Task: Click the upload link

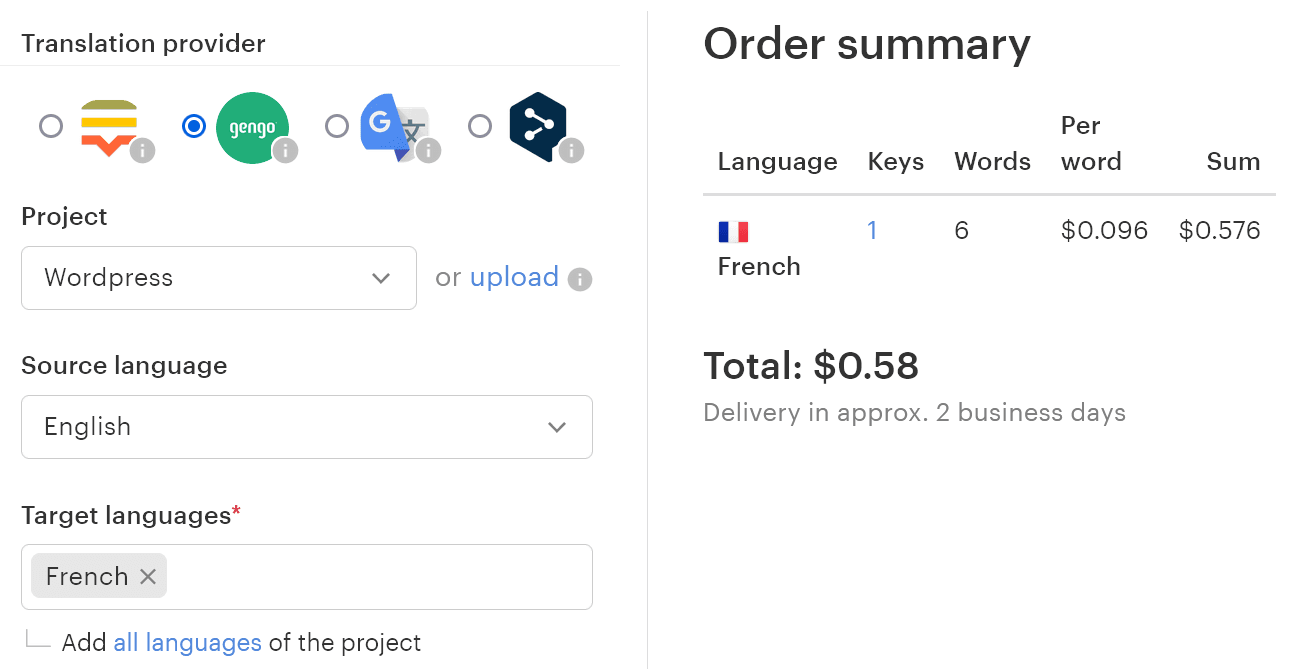Action: 514,277
